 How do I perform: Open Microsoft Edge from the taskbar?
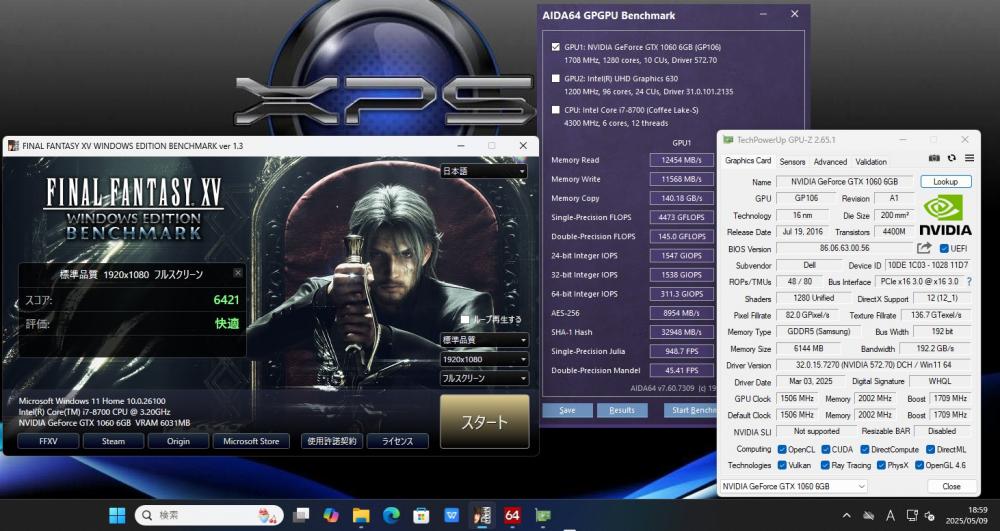pos(391,515)
